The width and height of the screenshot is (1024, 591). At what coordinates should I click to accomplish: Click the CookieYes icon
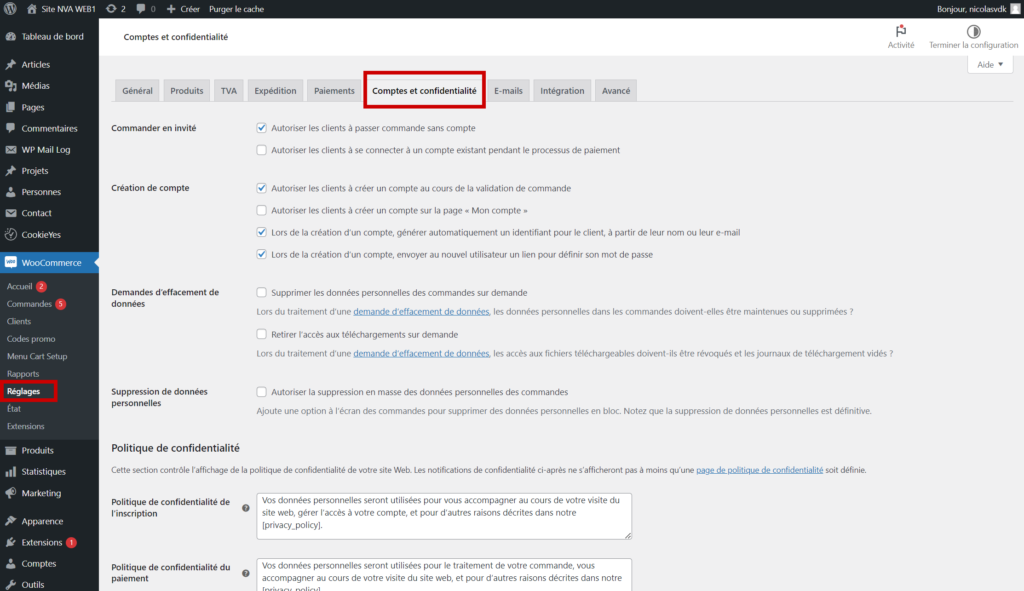[x=10, y=234]
